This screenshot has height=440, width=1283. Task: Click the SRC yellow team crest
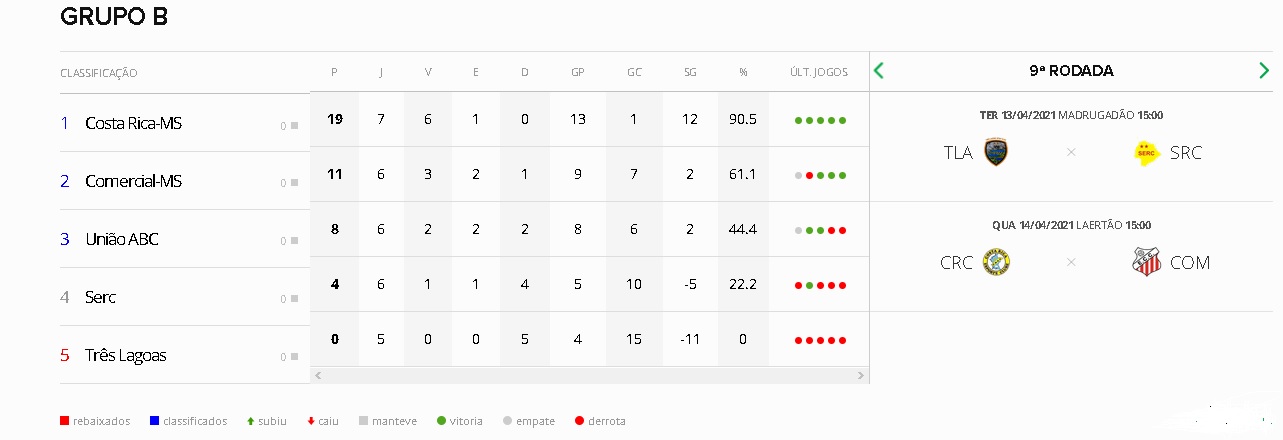coord(1146,152)
